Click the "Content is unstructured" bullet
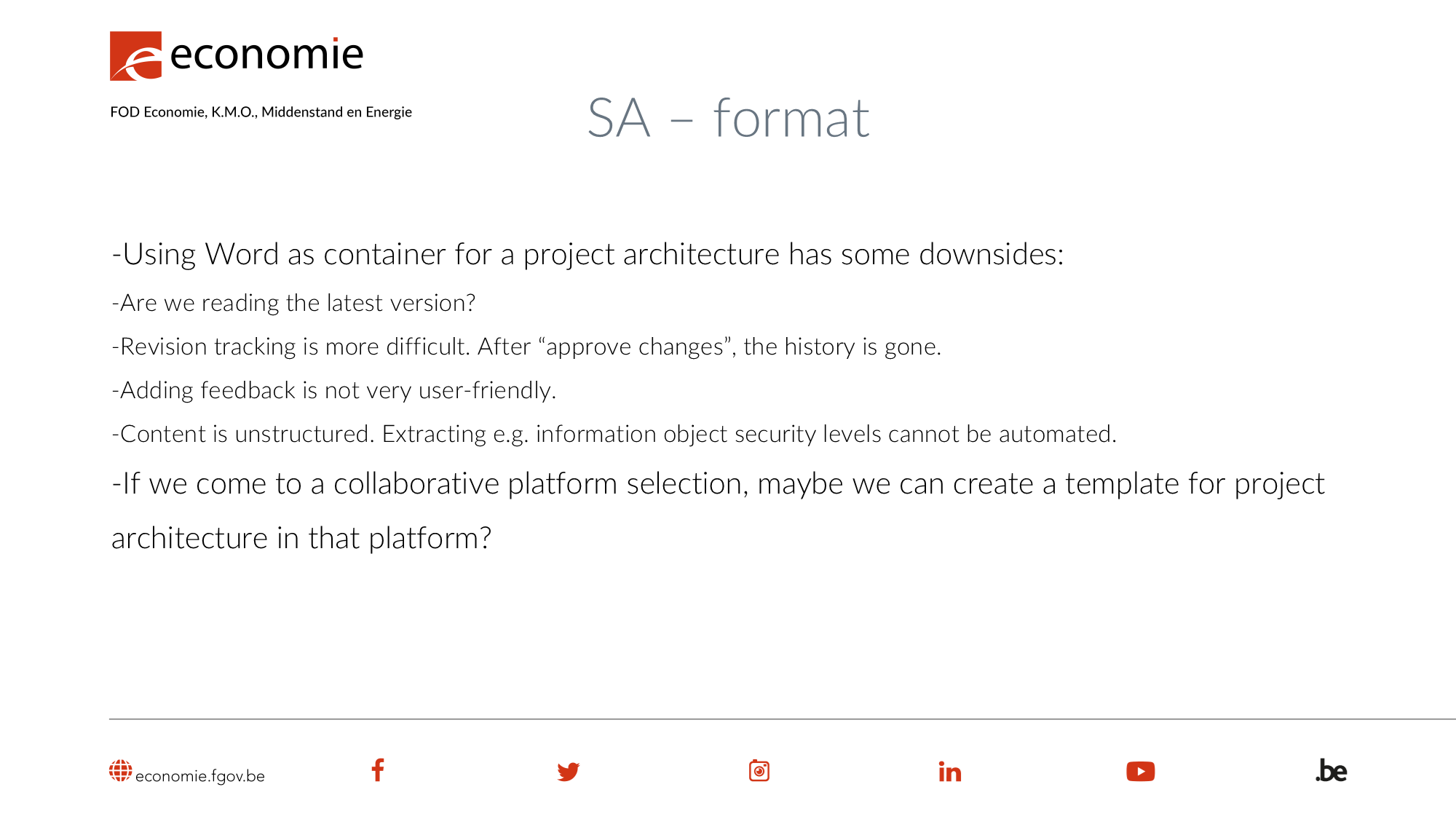This screenshot has width=1456, height=819. coord(614,434)
